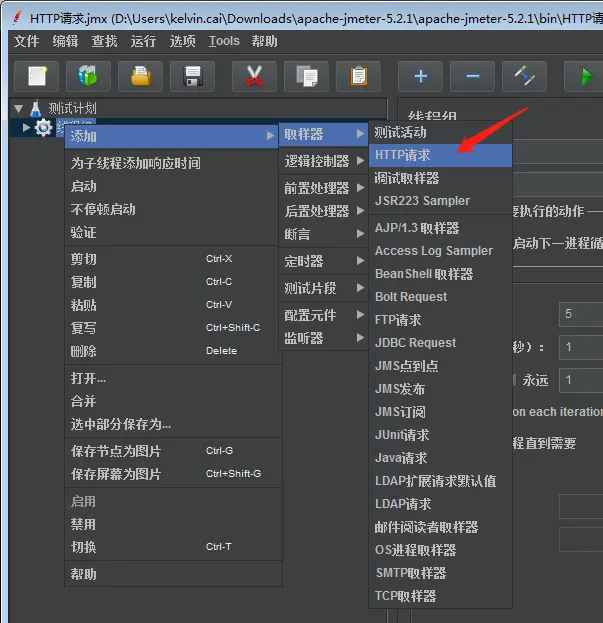Screen dimensions: 603x623
Task: Click the Expand all plus icon
Action: click(421, 76)
